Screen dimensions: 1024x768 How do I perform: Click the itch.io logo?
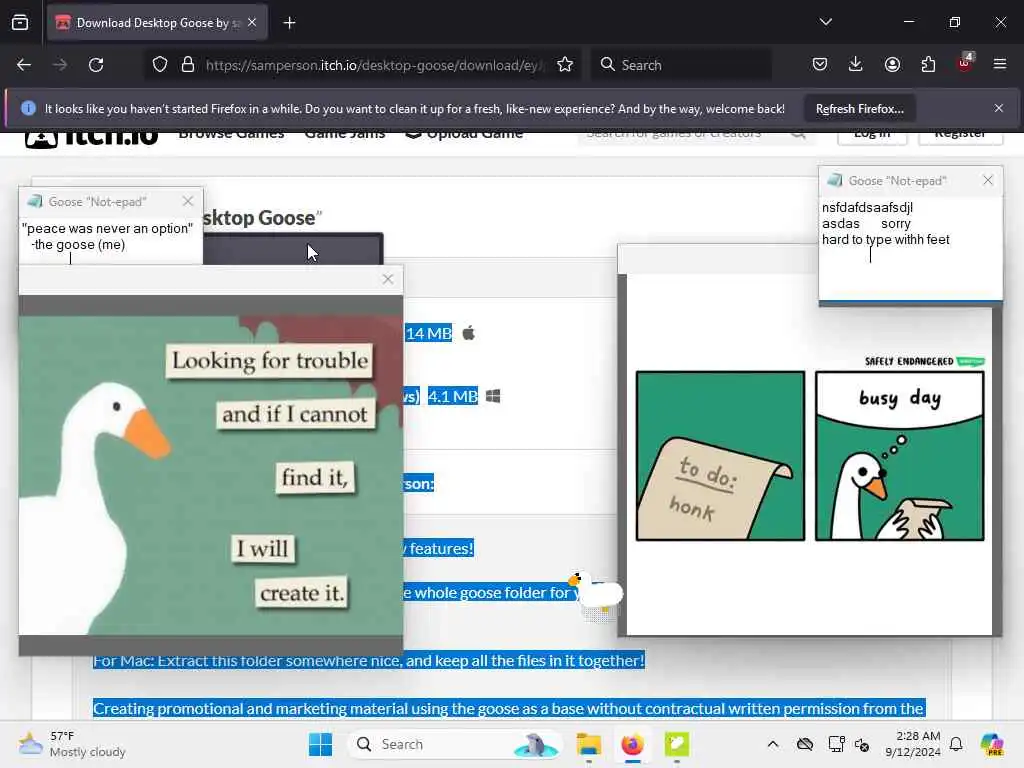(91, 139)
